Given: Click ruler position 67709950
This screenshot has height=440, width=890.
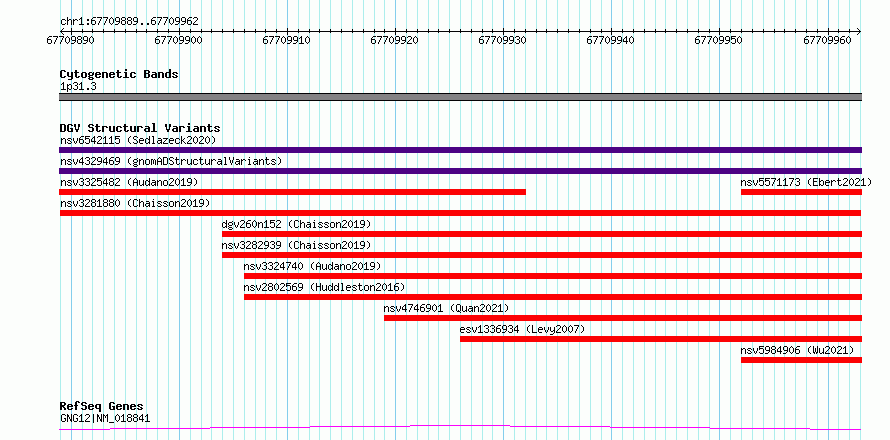Looking at the screenshot, I should pos(719,40).
